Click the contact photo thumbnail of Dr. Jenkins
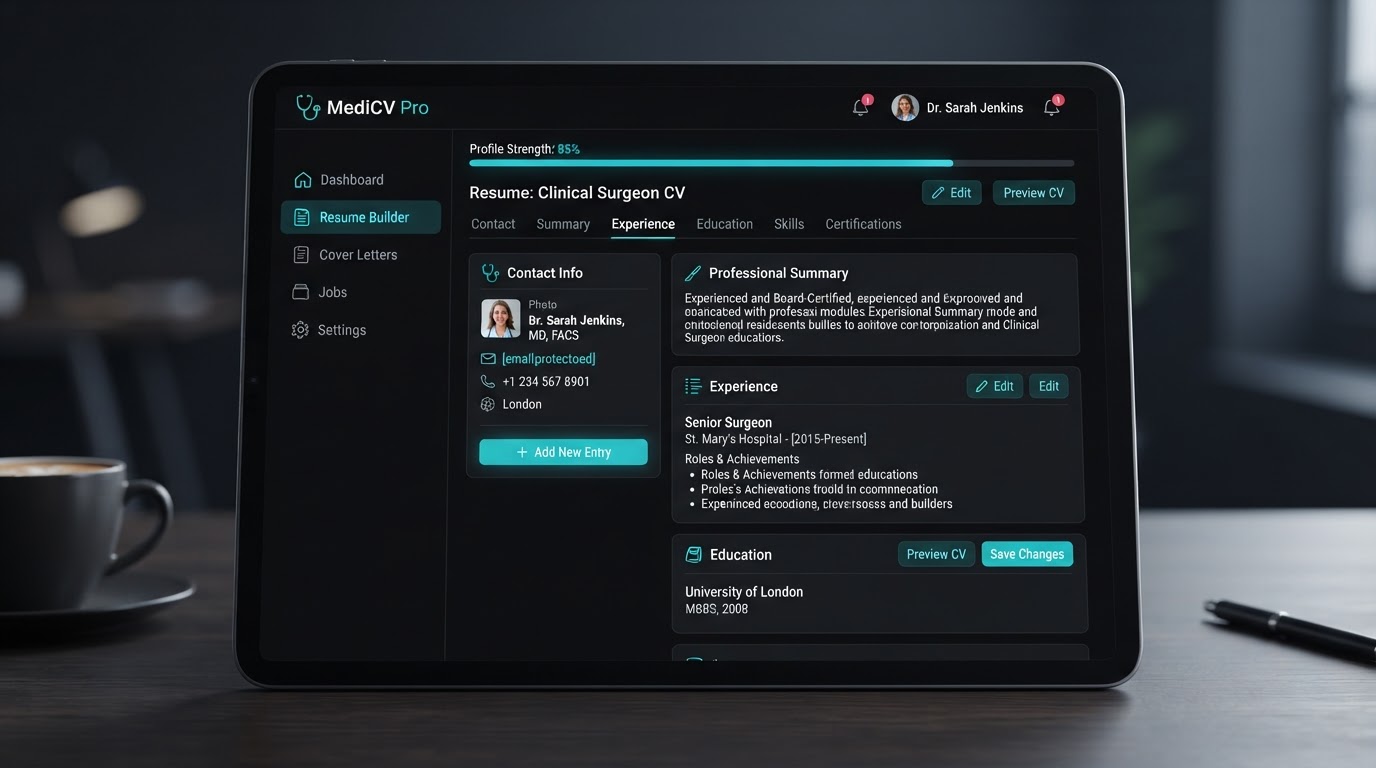The height and width of the screenshot is (768, 1376). tap(501, 319)
